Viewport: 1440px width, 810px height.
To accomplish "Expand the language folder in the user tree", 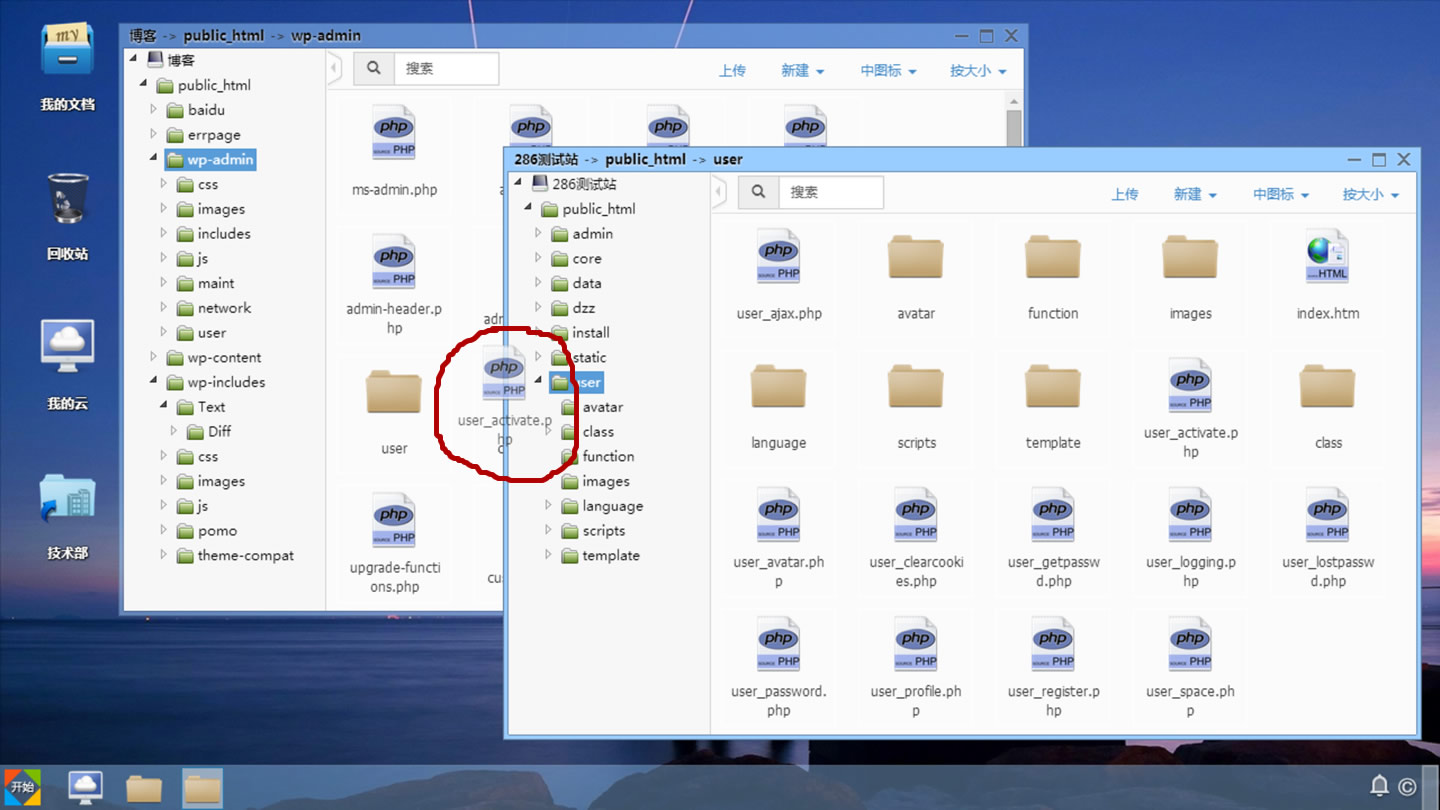I will [x=548, y=505].
